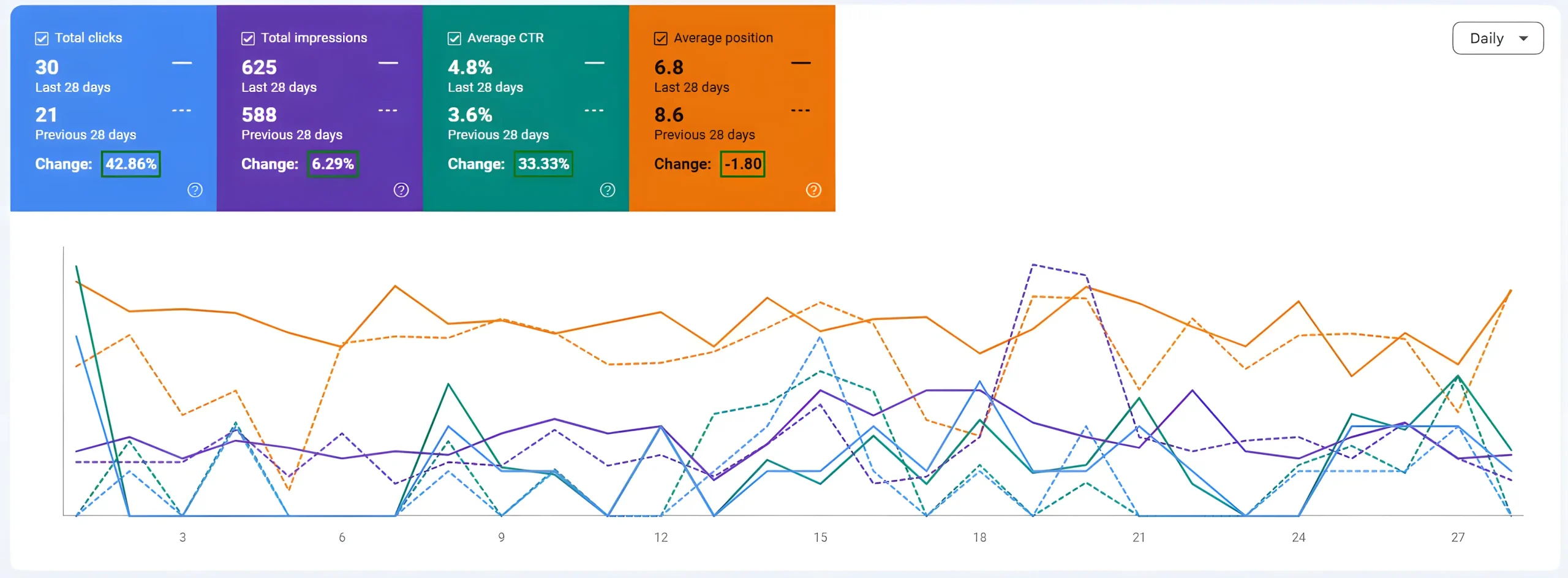Click 'Last 28 days' on Average CTR card
The width and height of the screenshot is (1568, 578).
[486, 88]
